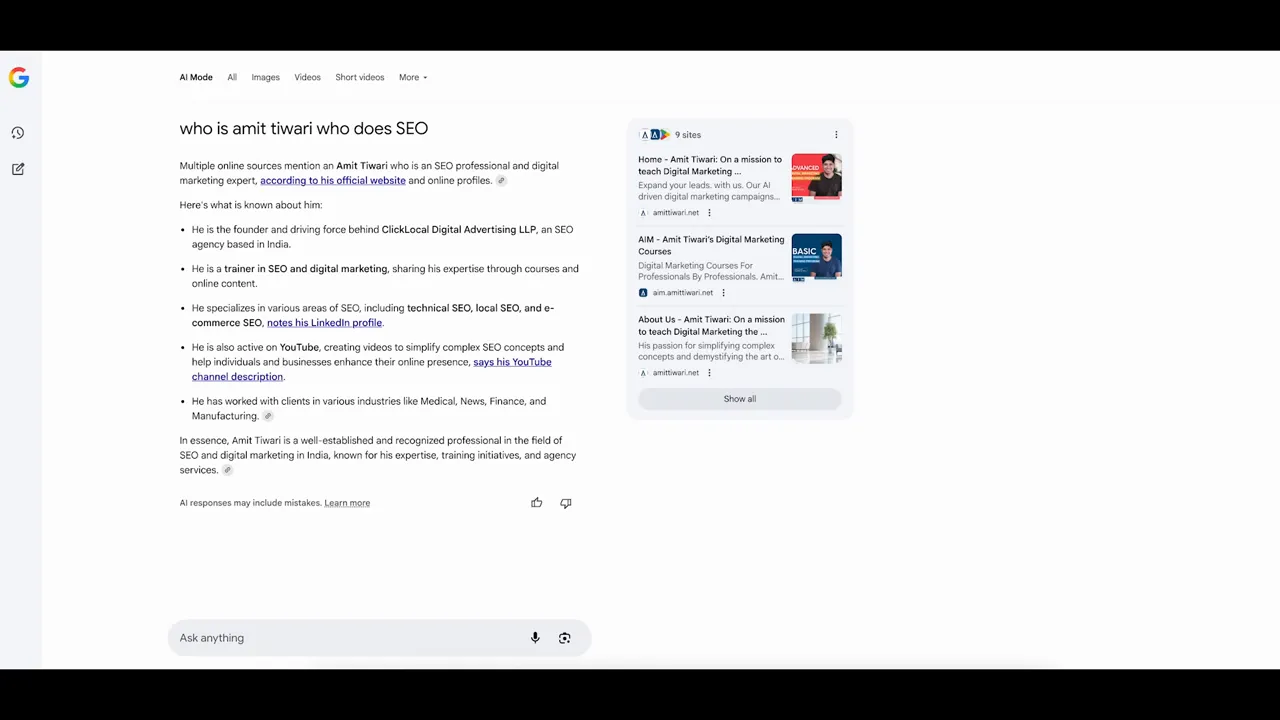Open 'according to his official website' link

click(333, 181)
